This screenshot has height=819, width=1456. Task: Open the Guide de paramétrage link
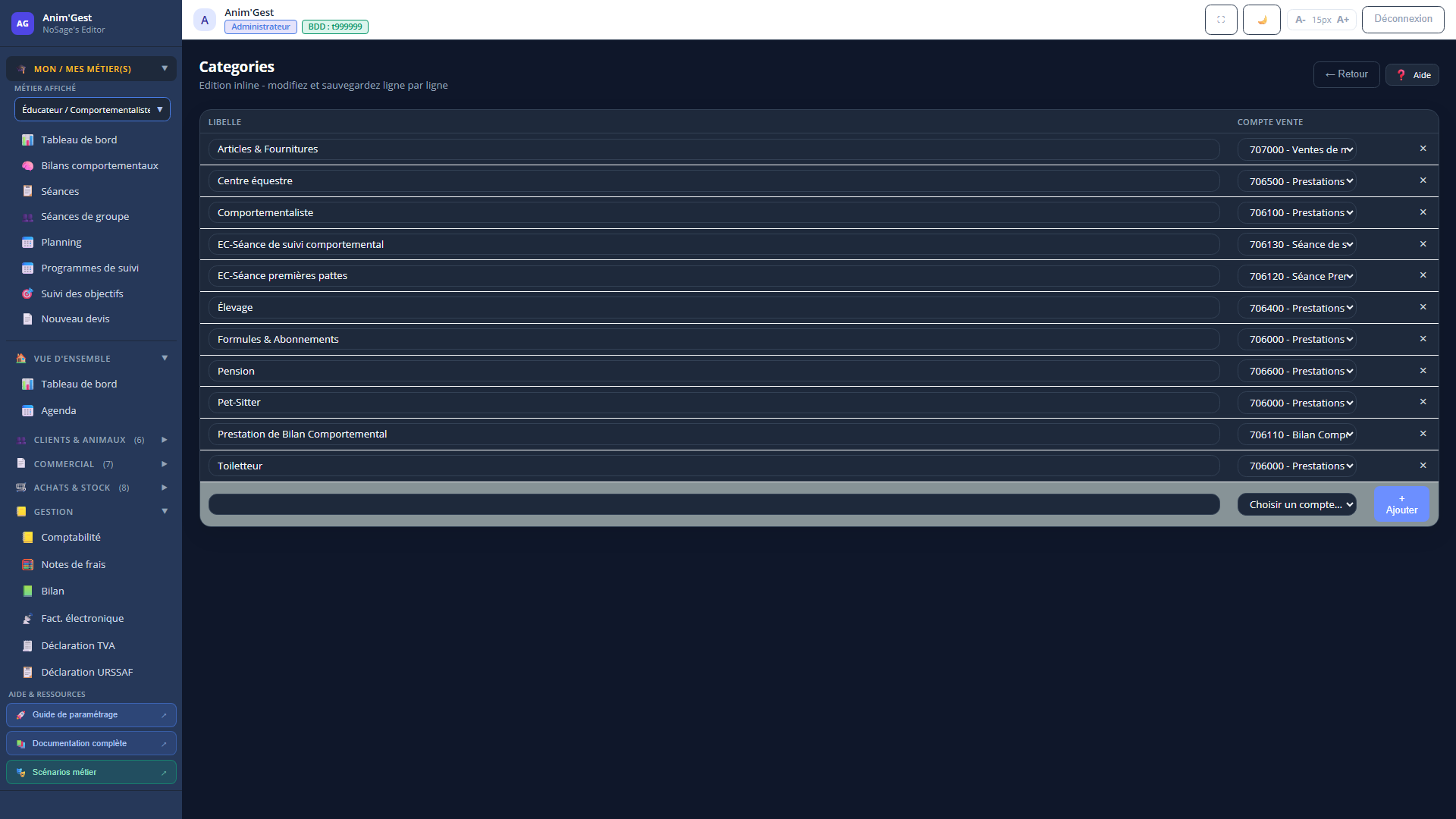91,714
